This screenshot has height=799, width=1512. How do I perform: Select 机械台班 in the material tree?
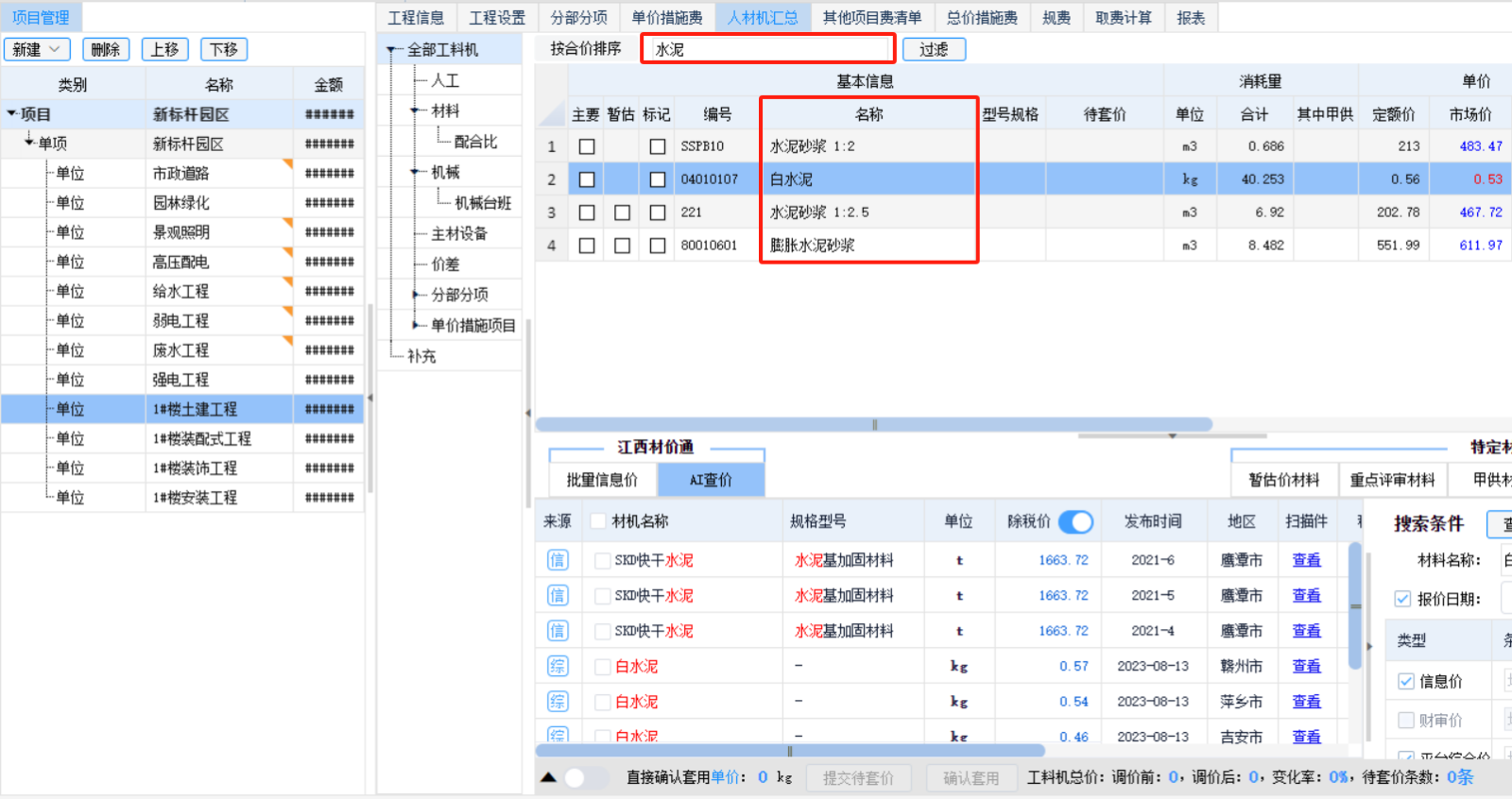[x=483, y=203]
